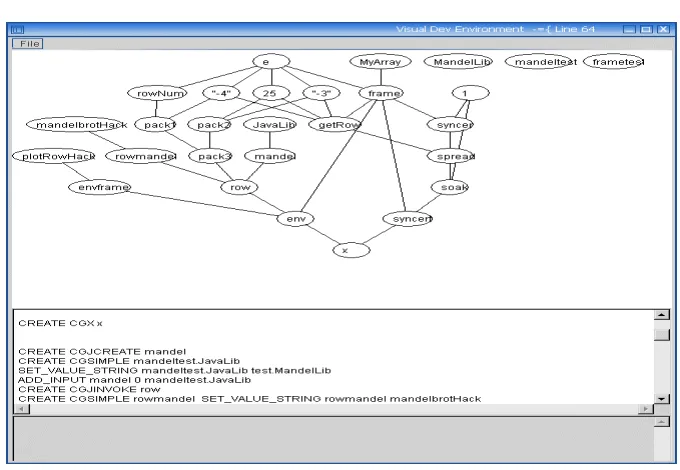The height and width of the screenshot is (470, 680).
Task: Select the getRow node
Action: pyautogui.click(x=335, y=124)
